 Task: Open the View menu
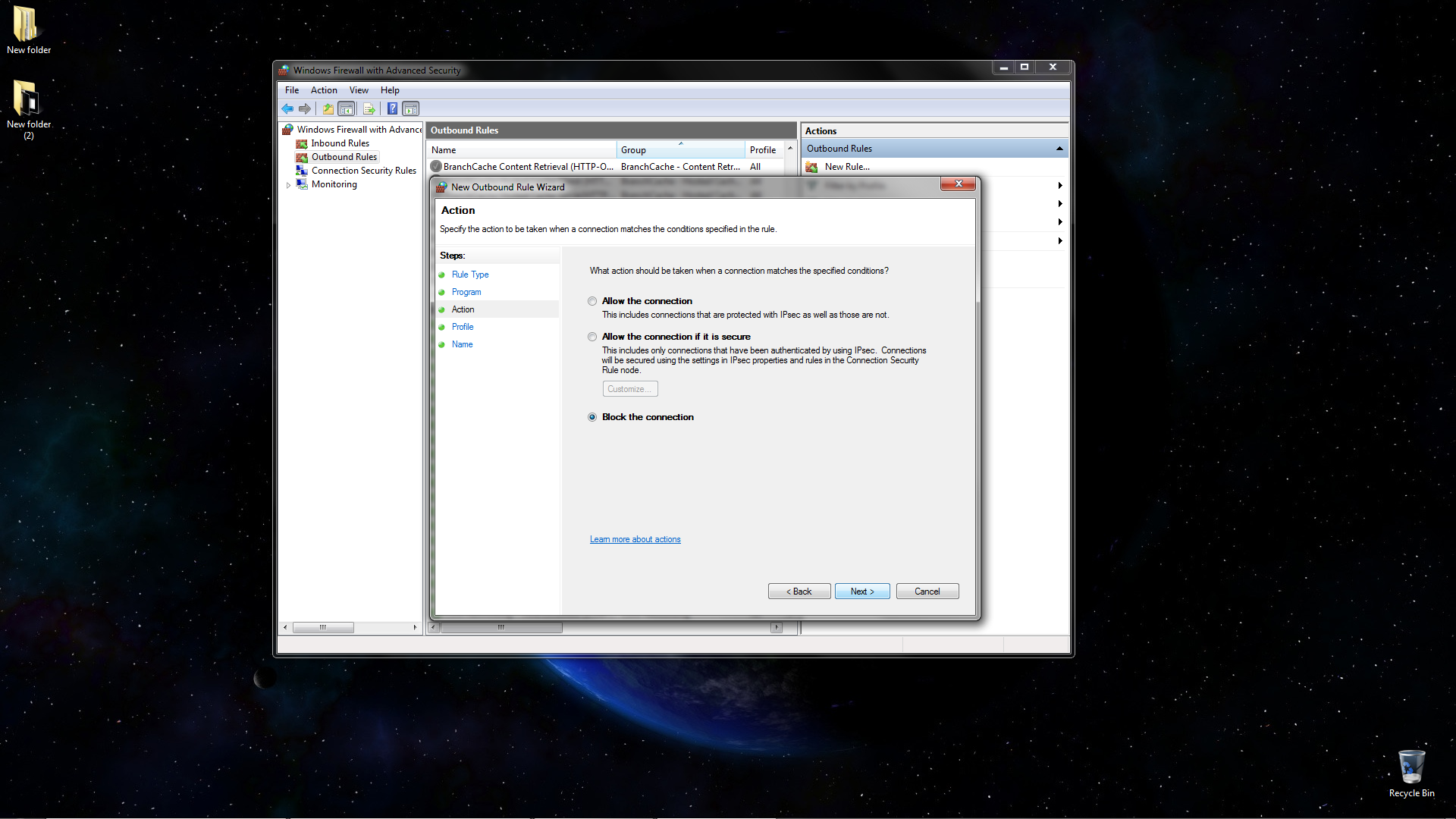pyautogui.click(x=359, y=90)
